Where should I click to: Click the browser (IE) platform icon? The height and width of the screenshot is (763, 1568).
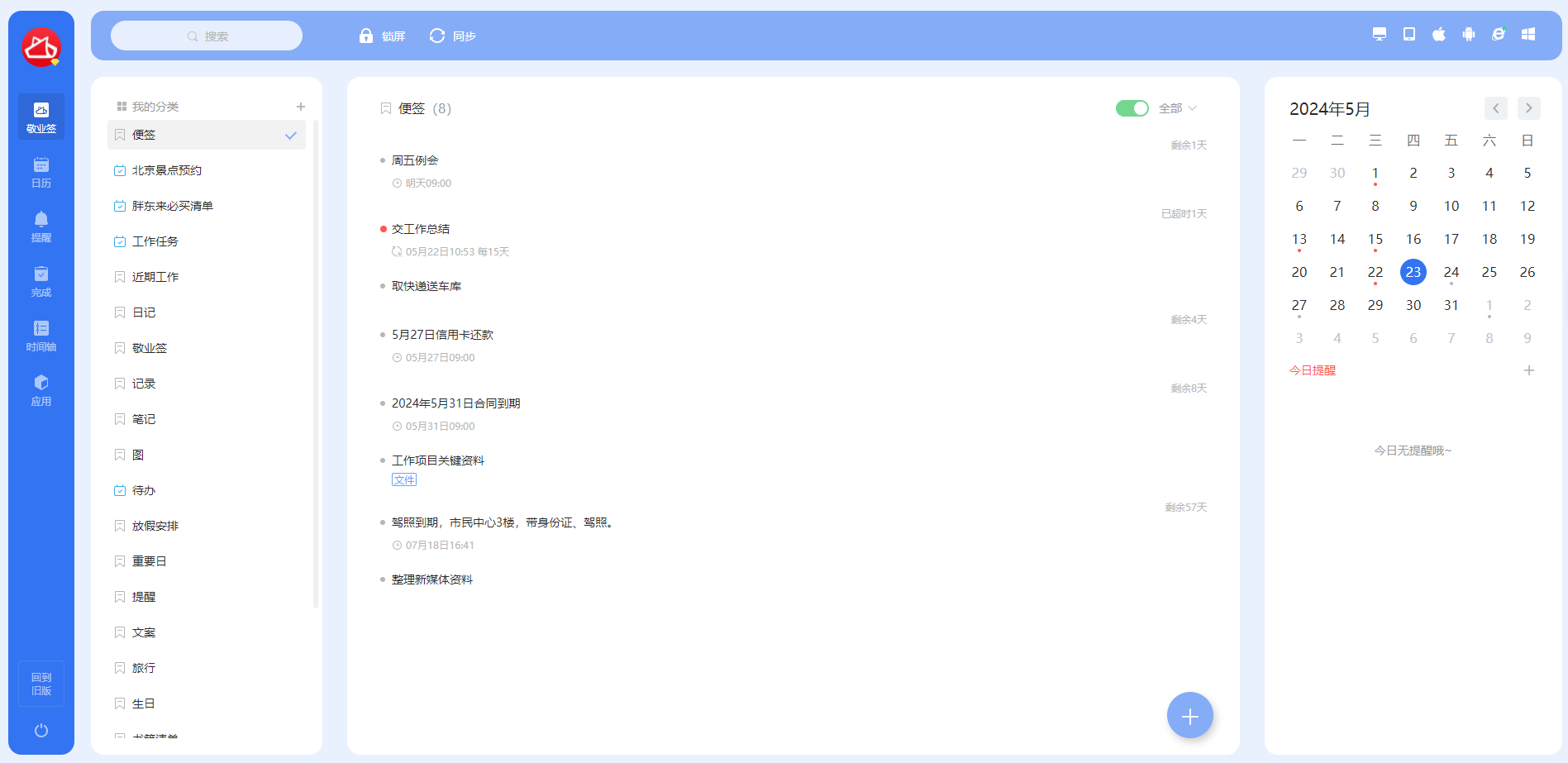pyautogui.click(x=1499, y=34)
